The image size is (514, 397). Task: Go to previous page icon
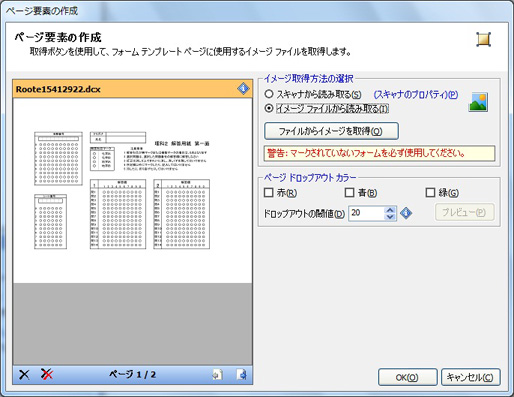[217, 375]
